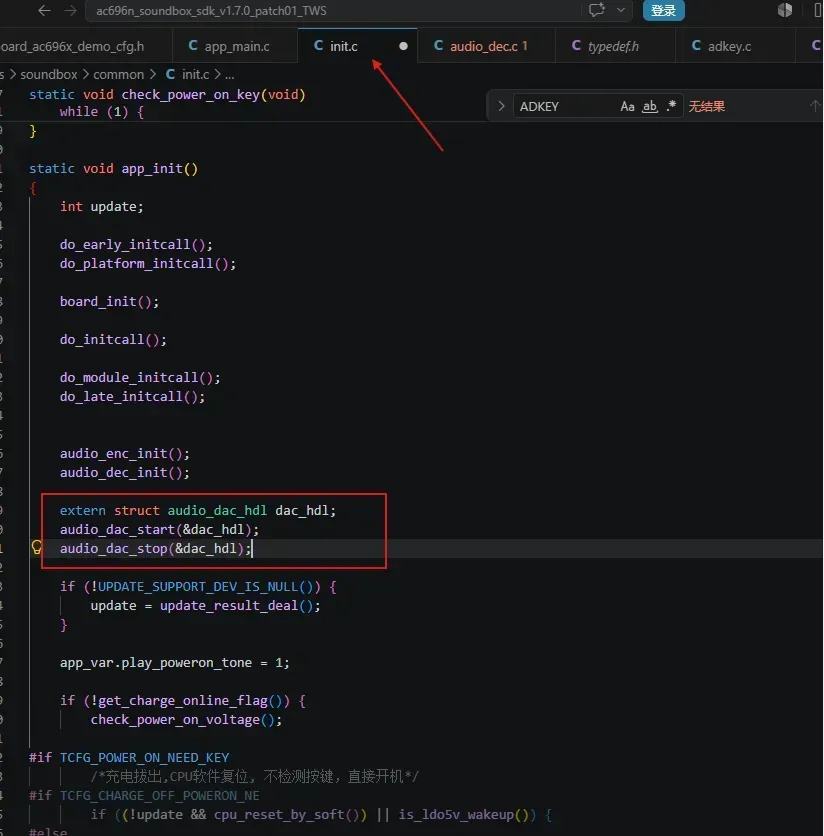Click the 无结果 no-results text

pos(707,107)
